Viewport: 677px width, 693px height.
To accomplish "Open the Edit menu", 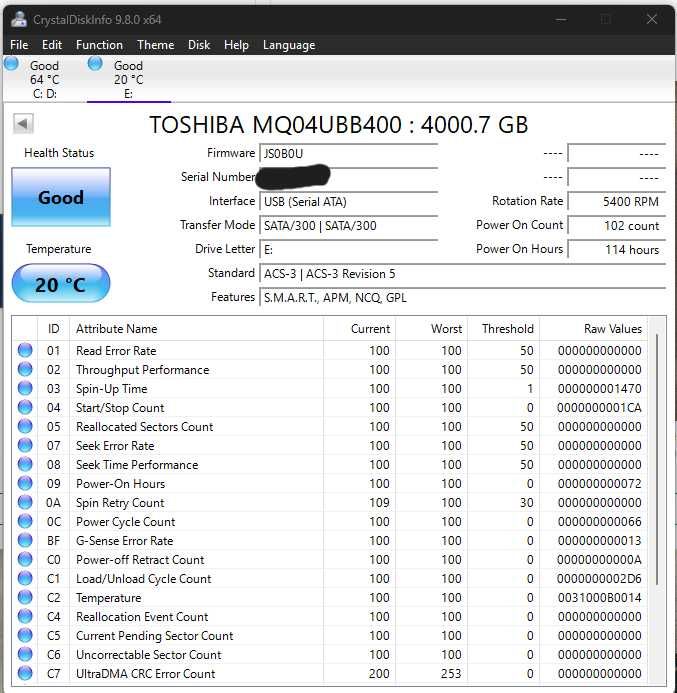I will [x=52, y=45].
